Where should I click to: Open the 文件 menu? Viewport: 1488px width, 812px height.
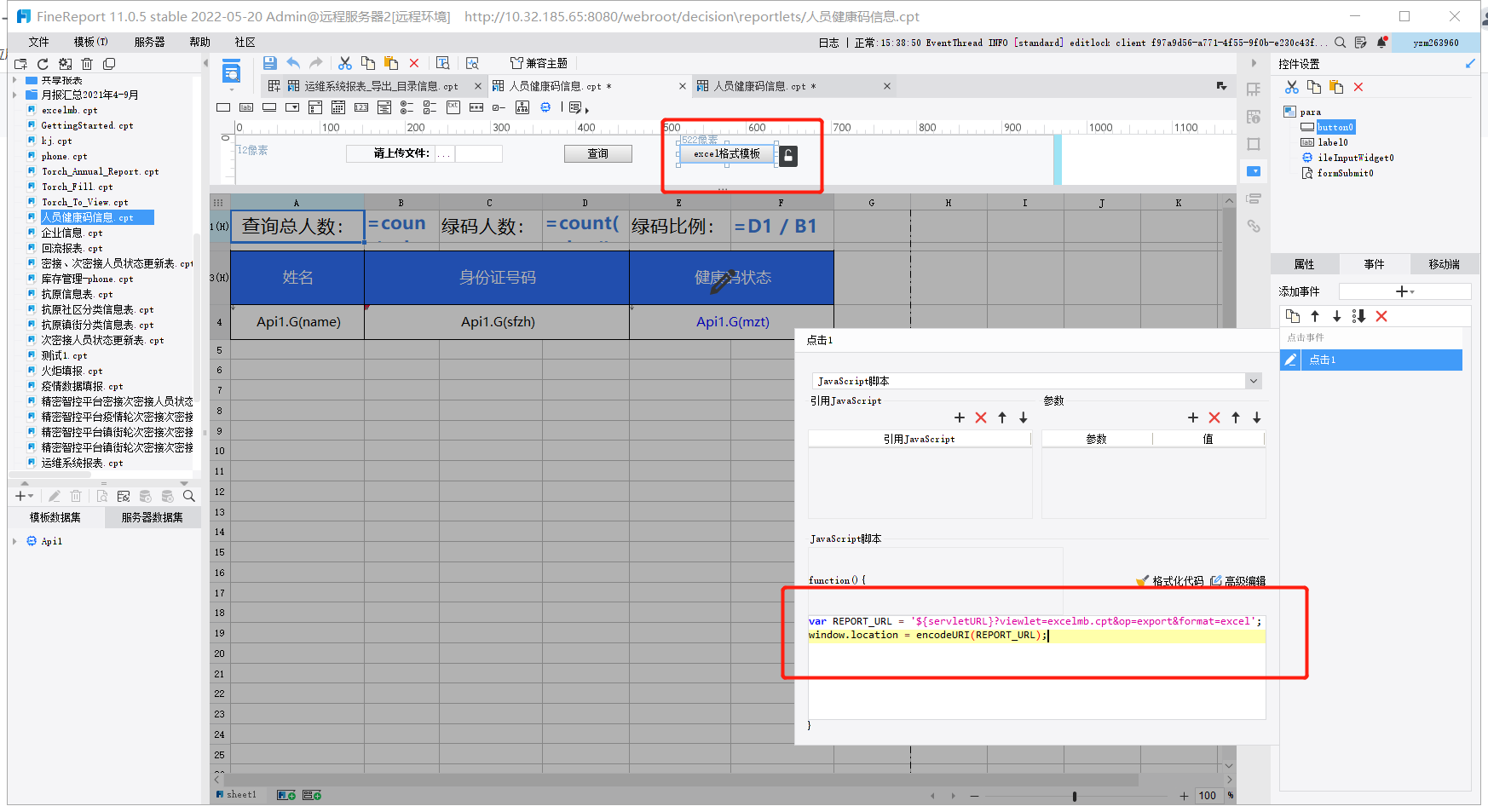[x=38, y=42]
